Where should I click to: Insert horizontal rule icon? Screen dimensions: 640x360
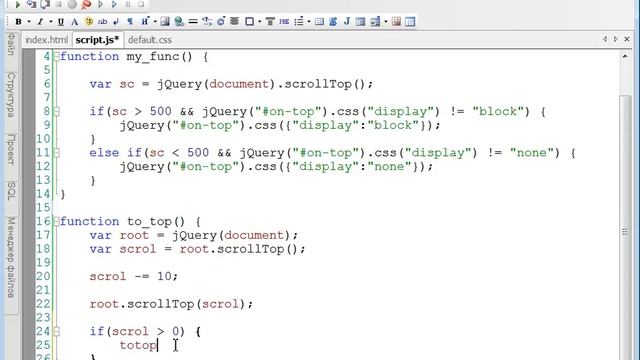click(x=193, y=22)
